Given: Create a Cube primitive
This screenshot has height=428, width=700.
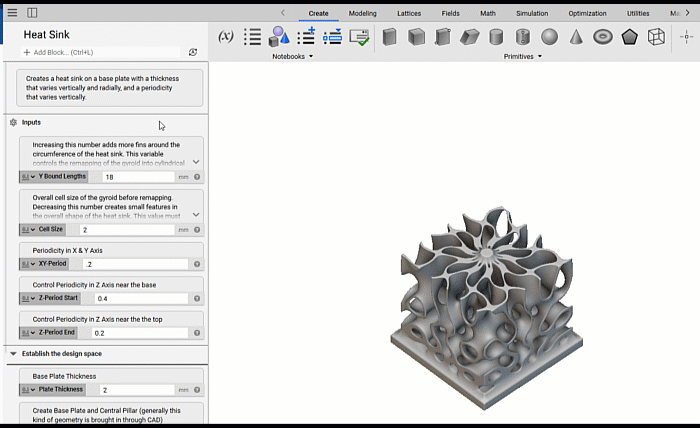Looking at the screenshot, I should (416, 37).
